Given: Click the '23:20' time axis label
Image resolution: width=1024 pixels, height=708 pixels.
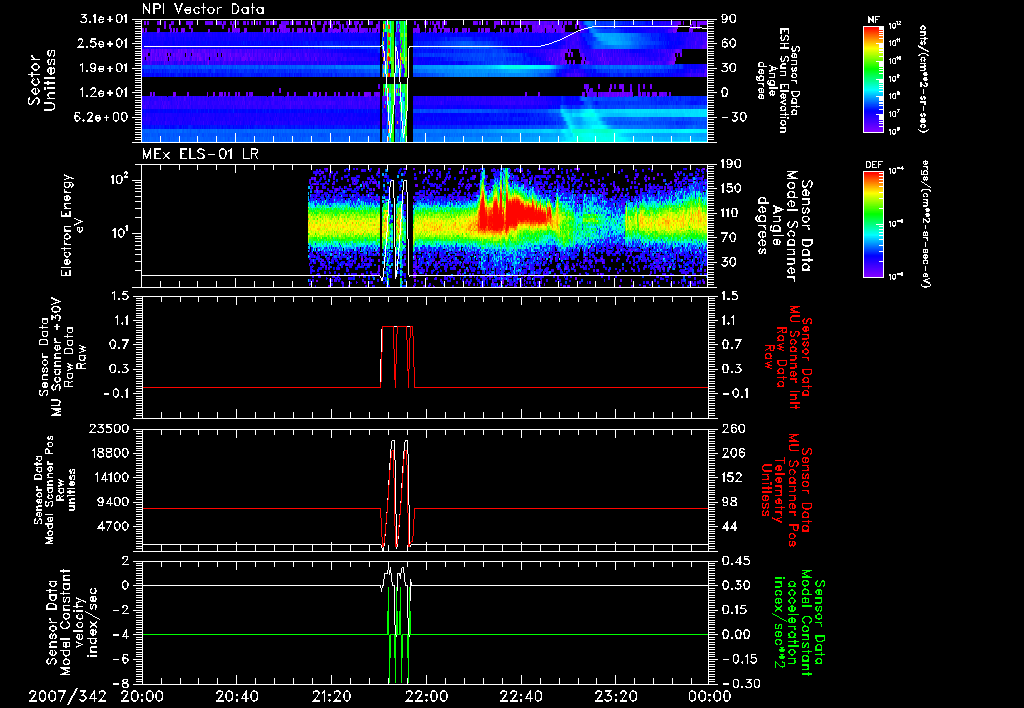Looking at the screenshot, I should tap(615, 696).
